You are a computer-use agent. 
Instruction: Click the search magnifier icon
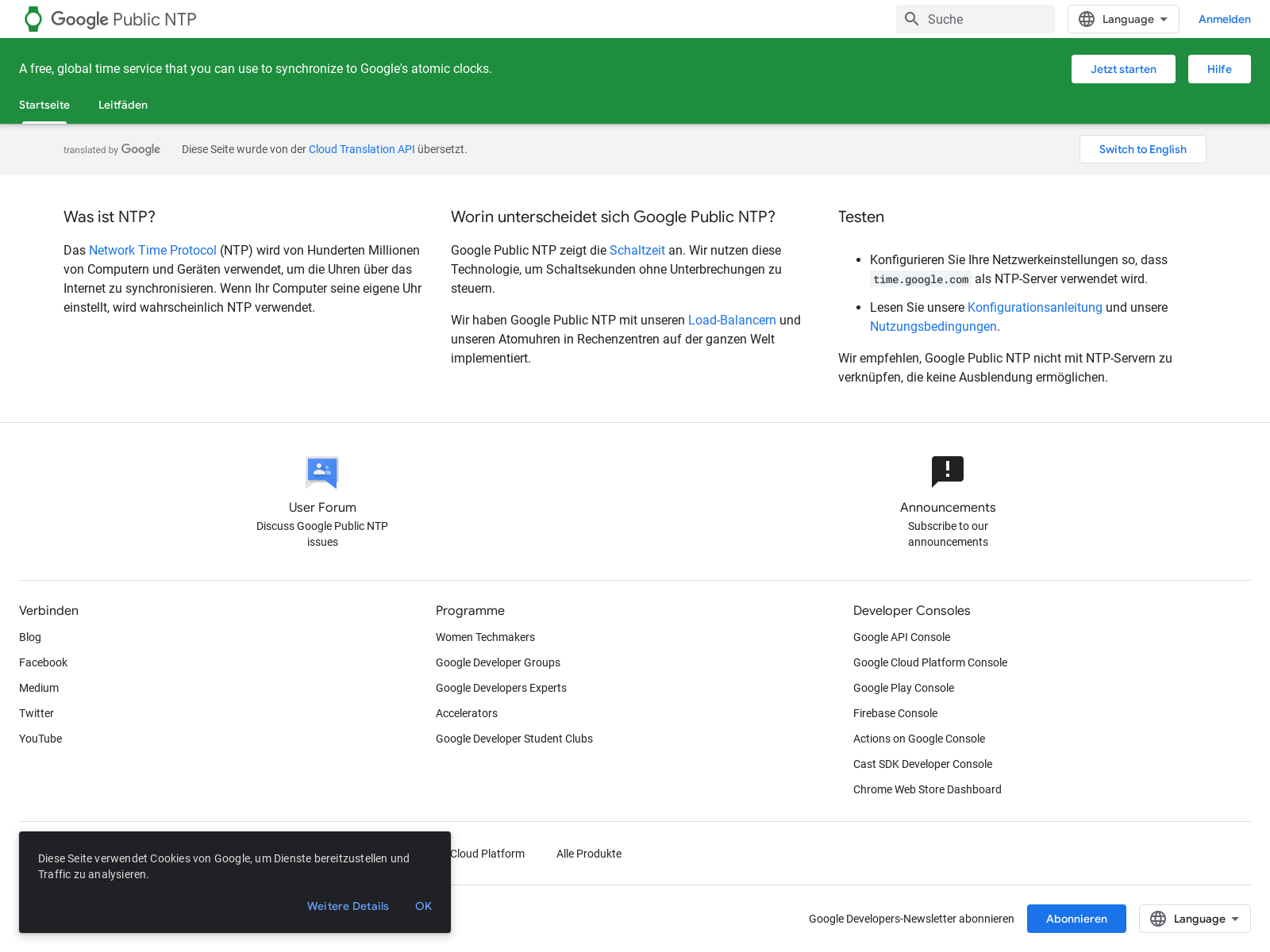(x=912, y=19)
